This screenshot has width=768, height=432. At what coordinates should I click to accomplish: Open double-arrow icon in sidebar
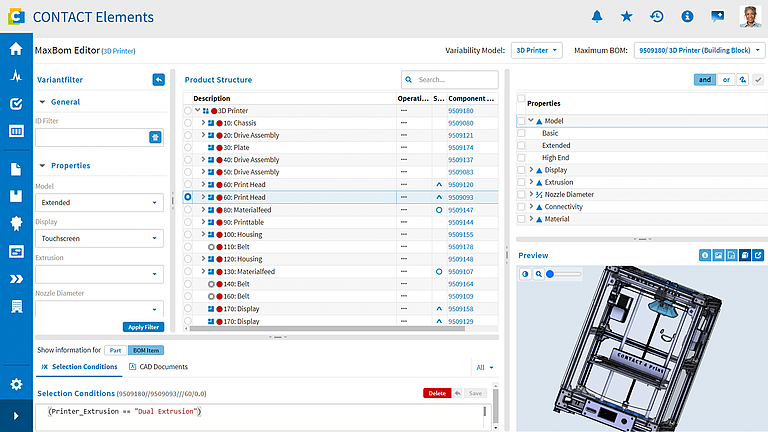(x=16, y=279)
